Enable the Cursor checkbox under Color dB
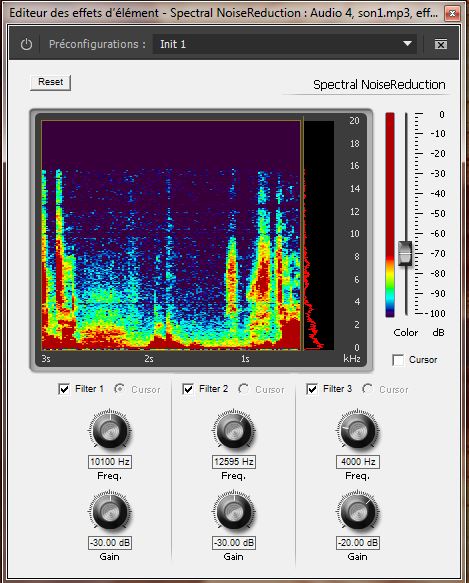The width and height of the screenshot is (469, 583). [398, 360]
